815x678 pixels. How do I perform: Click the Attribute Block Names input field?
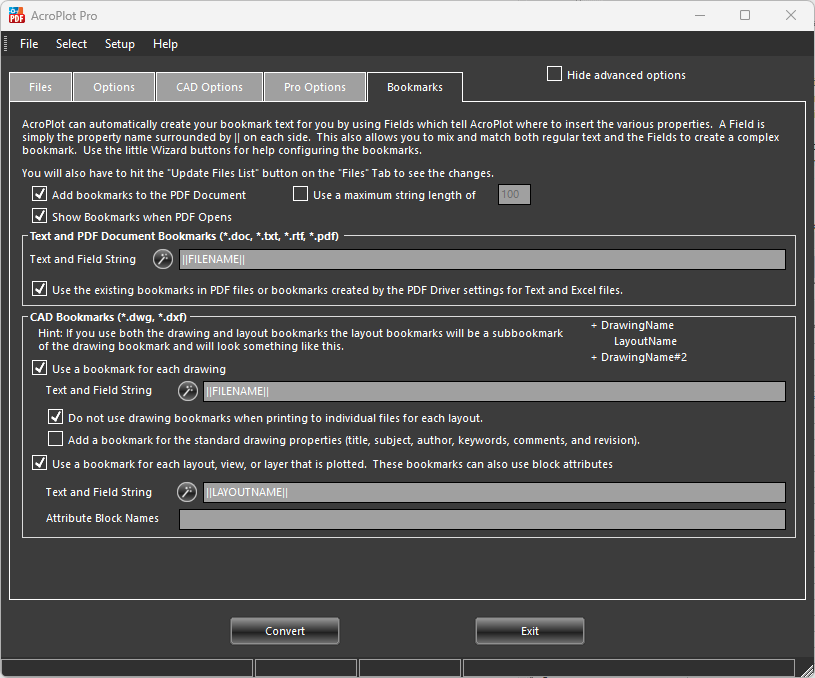coord(482,519)
